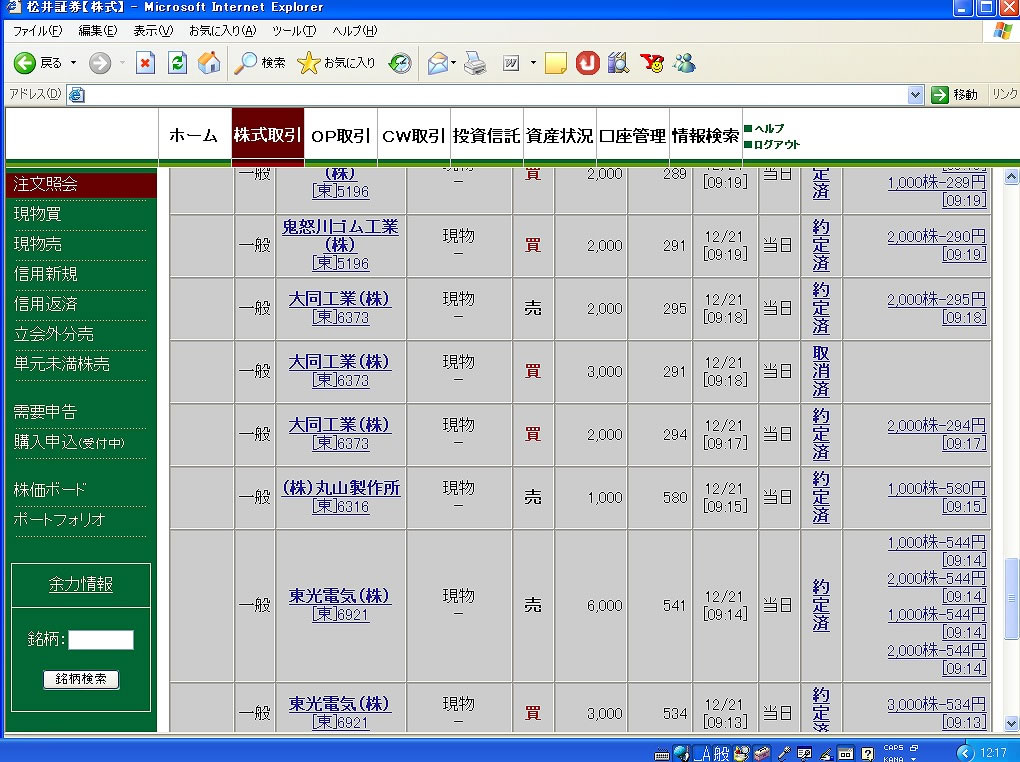Click the リンク links bar label
The image size is (1020, 762).
pos(1004,95)
